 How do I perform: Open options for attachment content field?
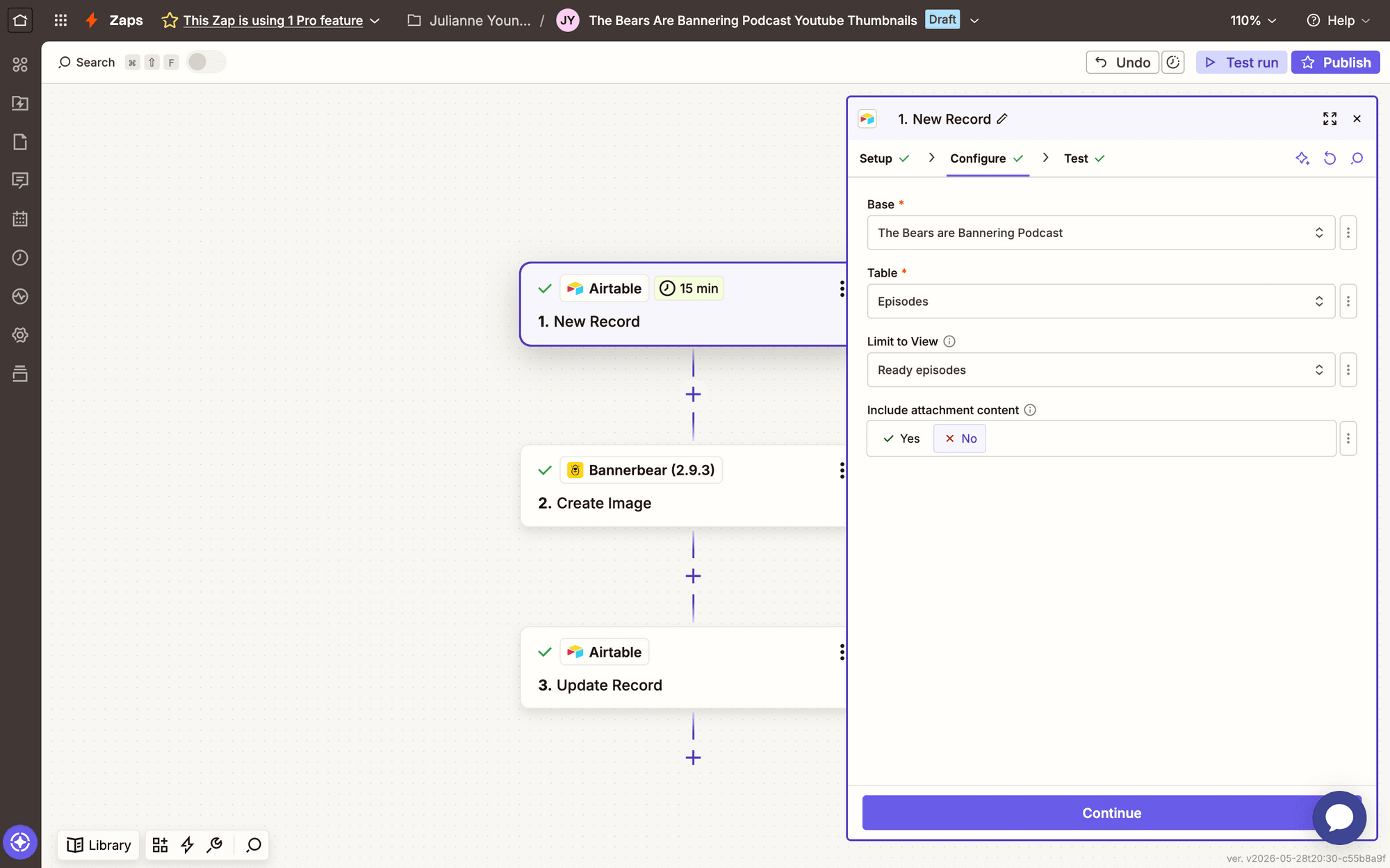tap(1348, 439)
